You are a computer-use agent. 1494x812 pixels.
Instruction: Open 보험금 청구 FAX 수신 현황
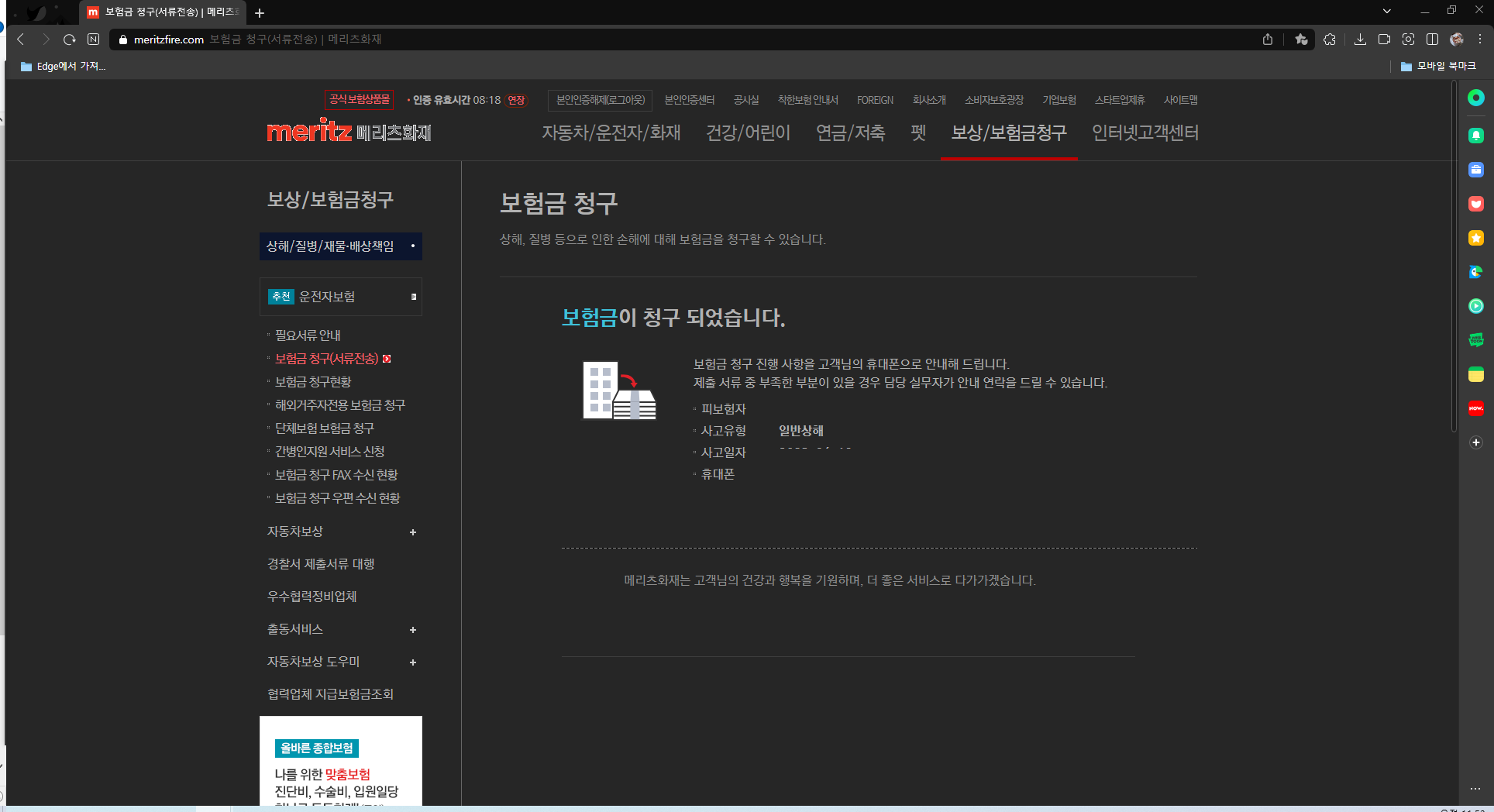(336, 475)
